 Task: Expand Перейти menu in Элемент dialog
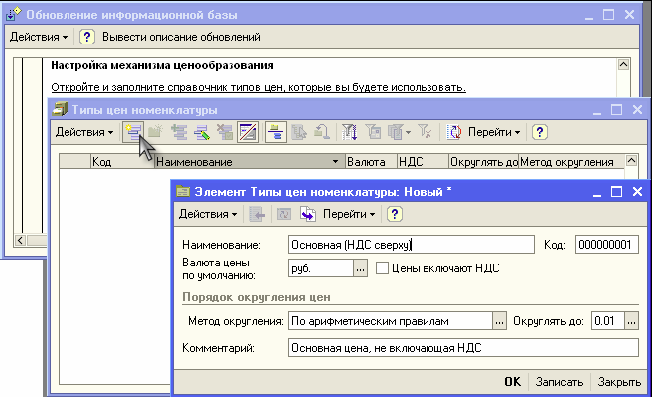point(349,214)
